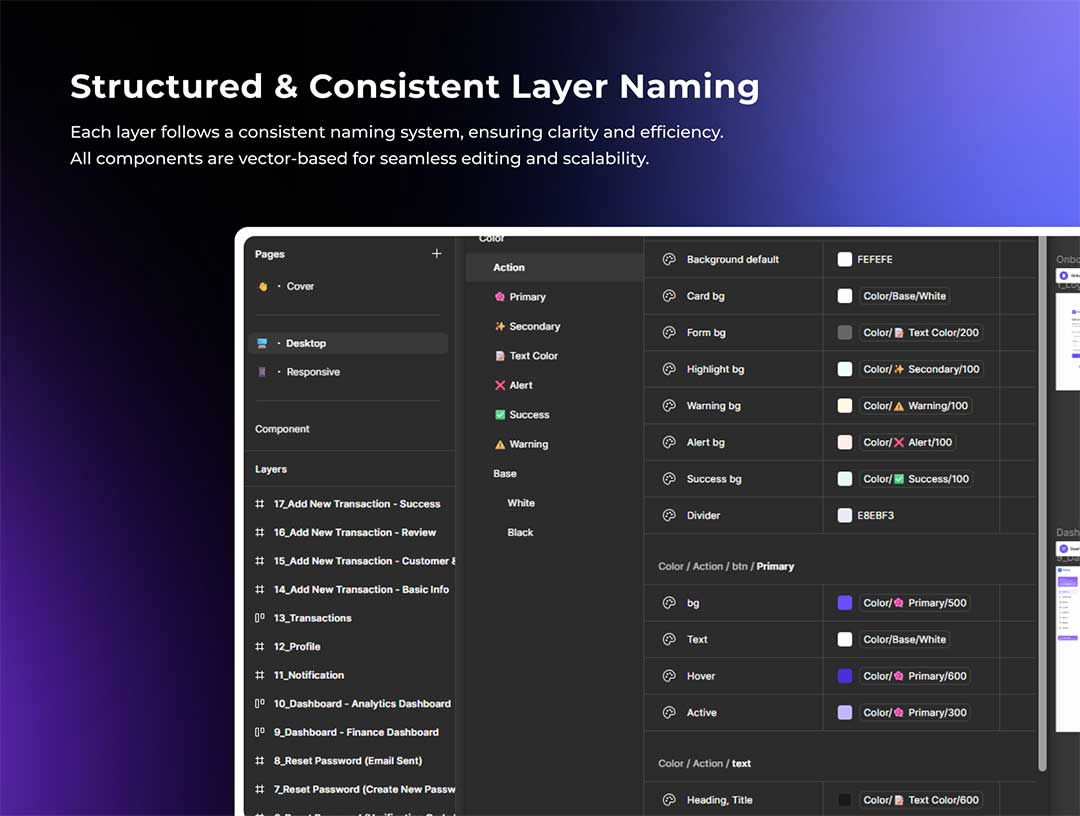This screenshot has height=816, width=1080.
Task: Switch to the Responsive page
Action: click(312, 372)
